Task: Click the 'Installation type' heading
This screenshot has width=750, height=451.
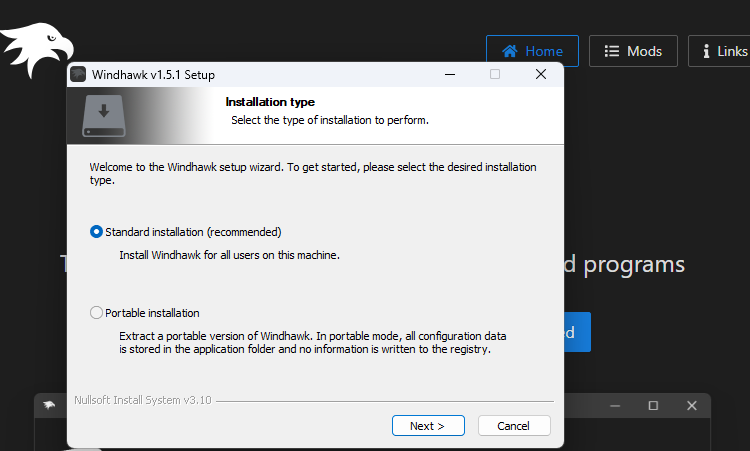Action: pos(270,102)
